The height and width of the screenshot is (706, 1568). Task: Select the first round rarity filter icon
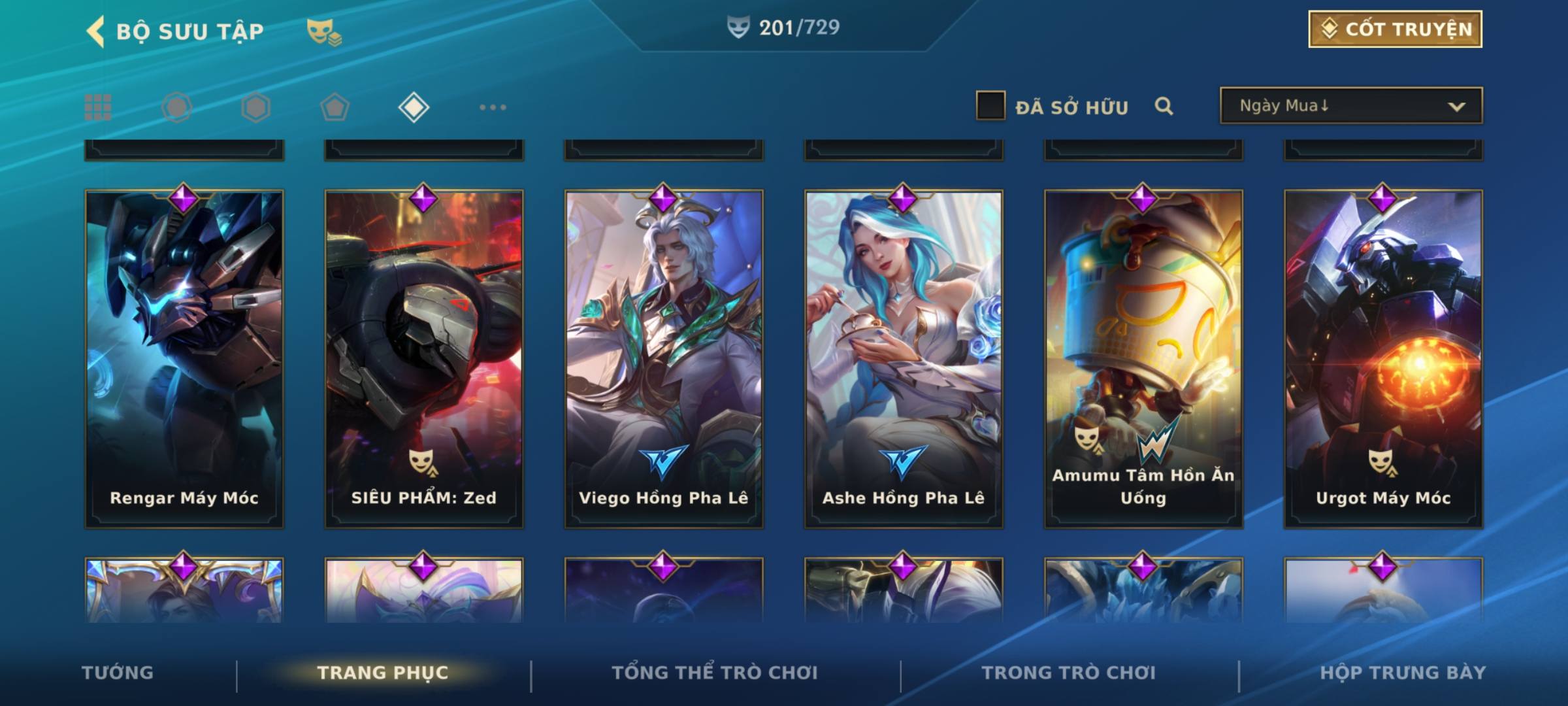[177, 107]
